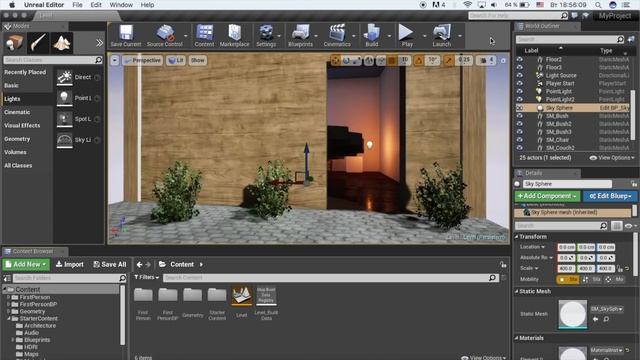This screenshot has width=640, height=360.
Task: Click the Build toolbar icon
Action: pyautogui.click(x=372, y=36)
